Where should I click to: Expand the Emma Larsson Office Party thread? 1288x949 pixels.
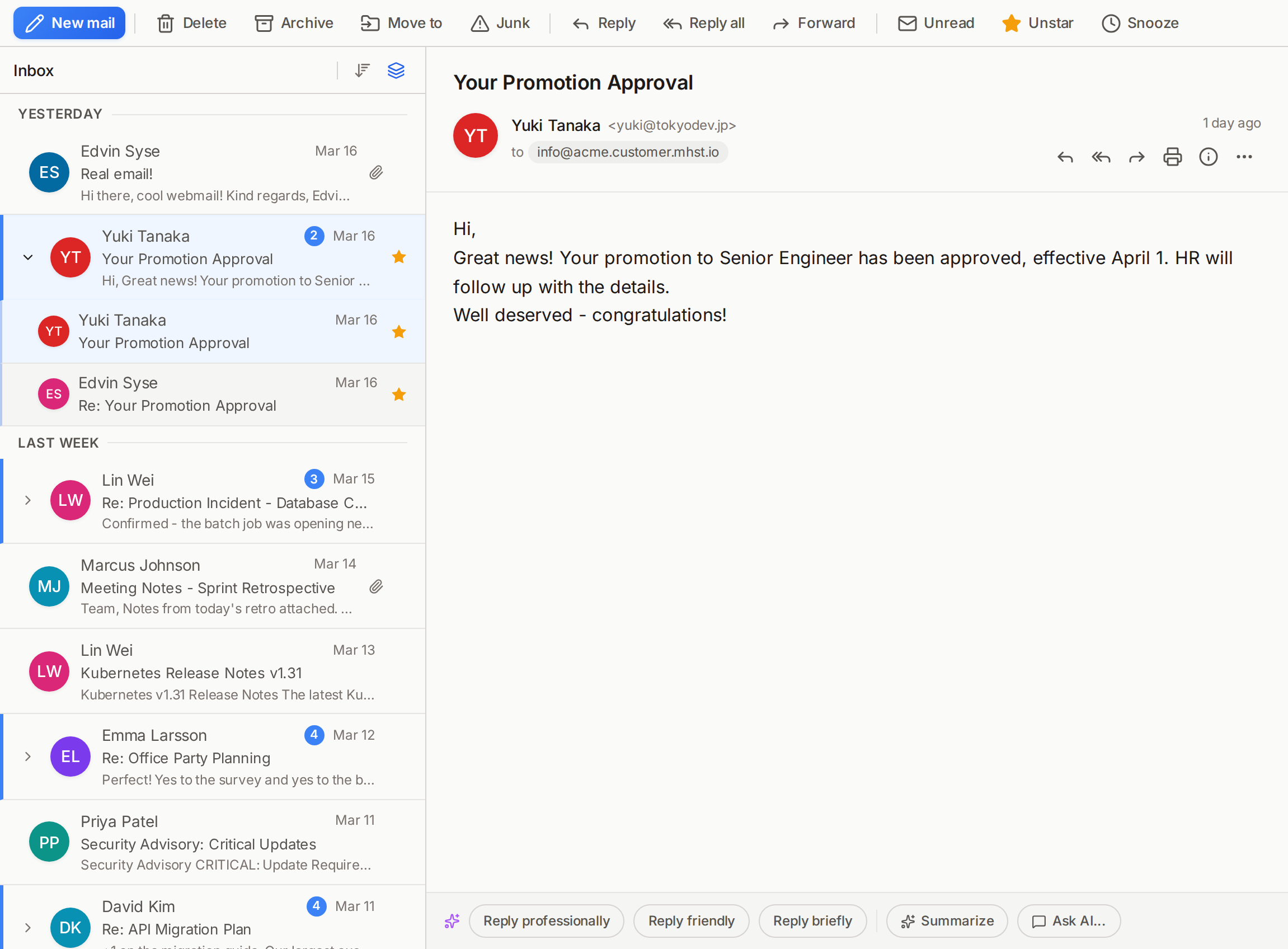click(x=27, y=757)
